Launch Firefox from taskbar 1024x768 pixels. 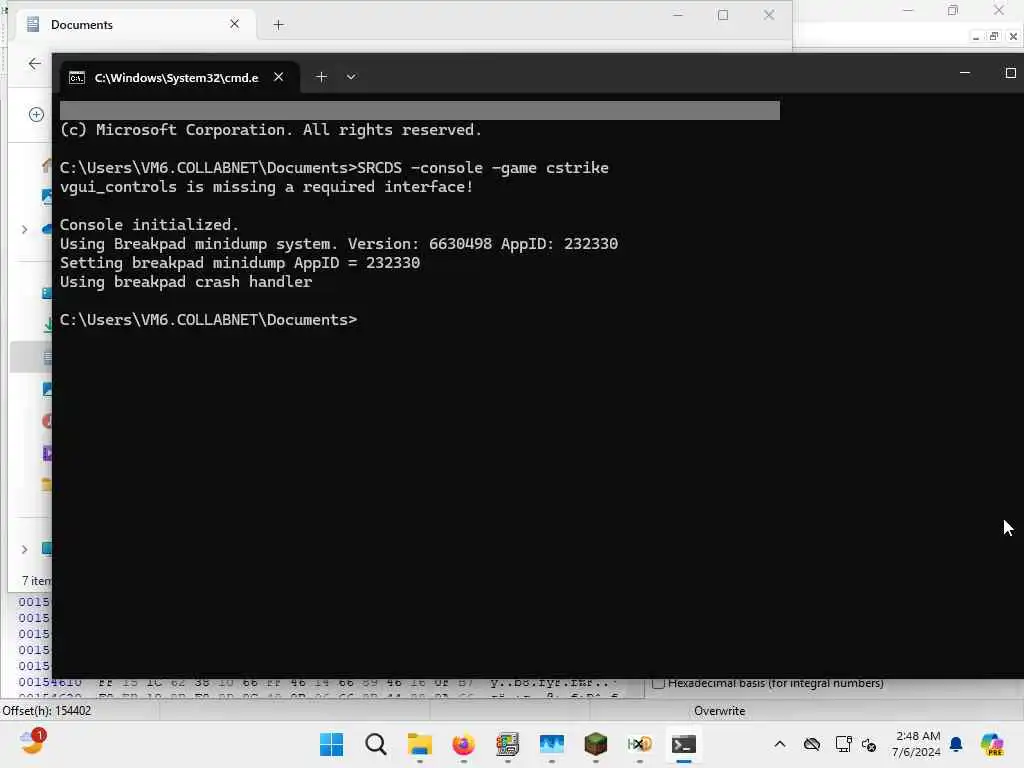tap(464, 744)
